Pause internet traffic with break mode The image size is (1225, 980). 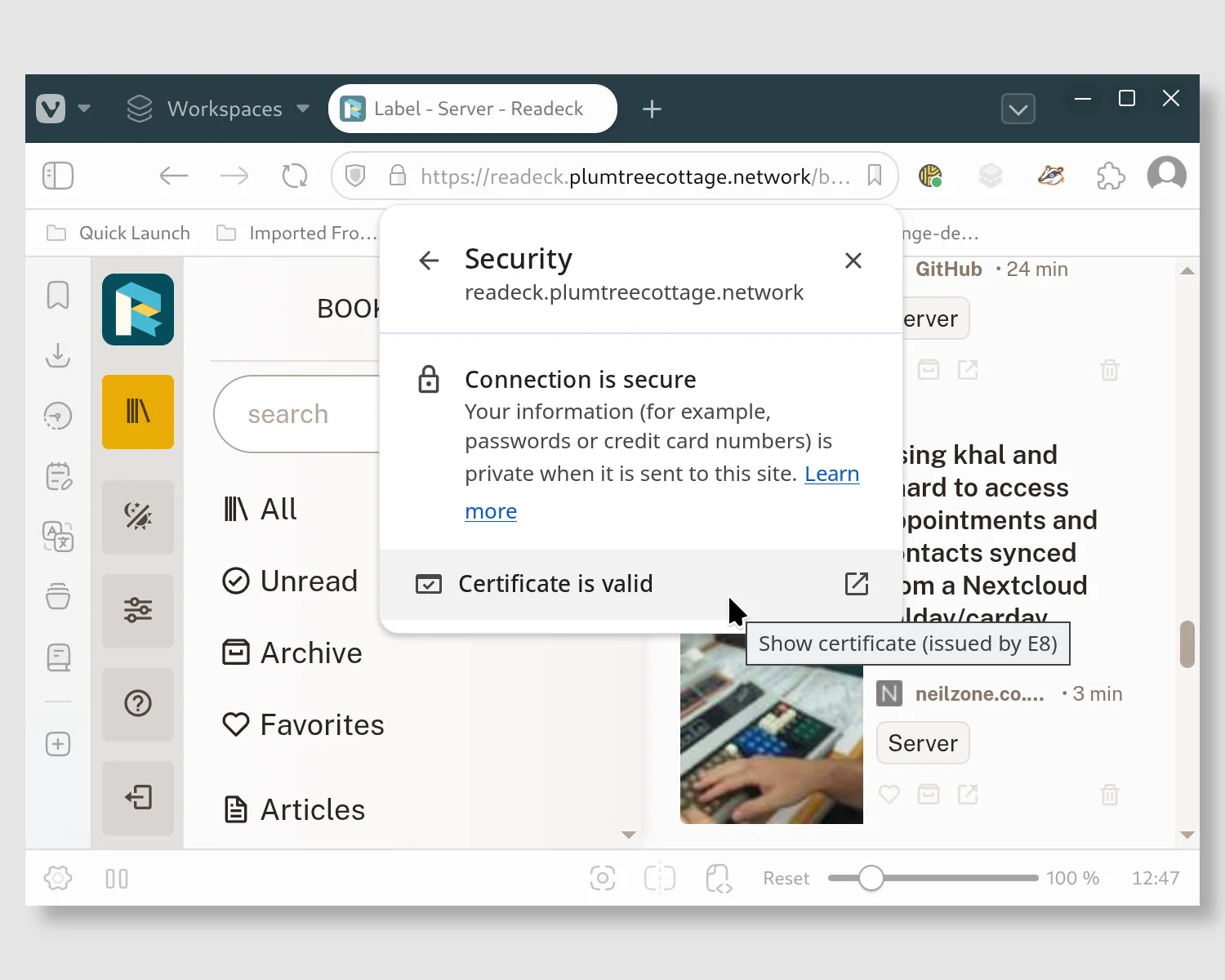[116, 878]
